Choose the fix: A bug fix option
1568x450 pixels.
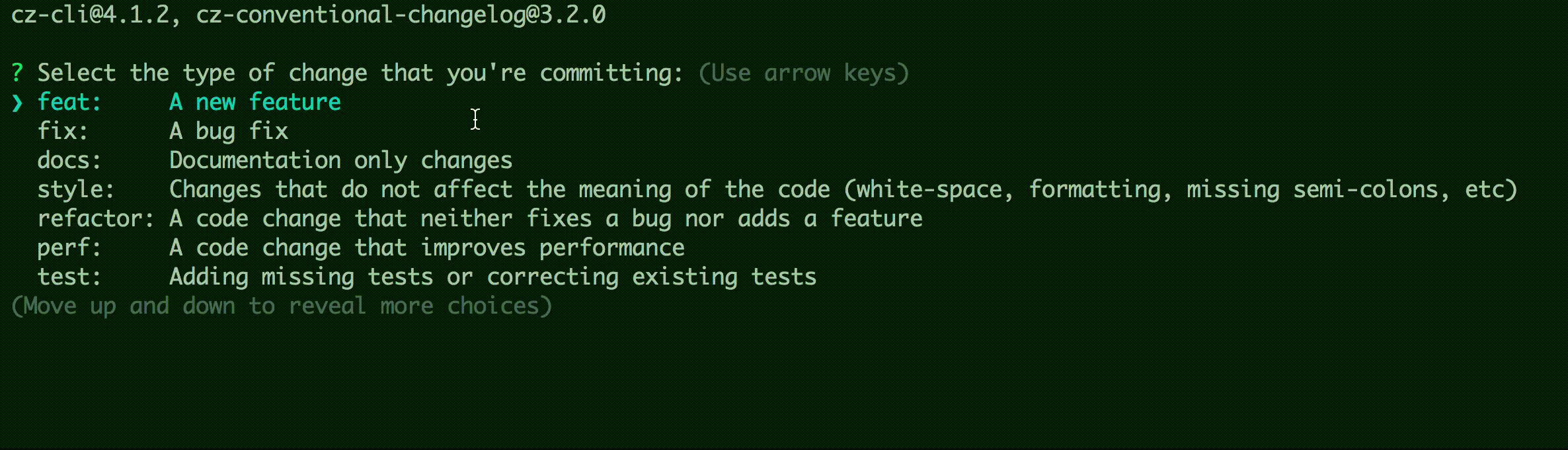point(163,131)
